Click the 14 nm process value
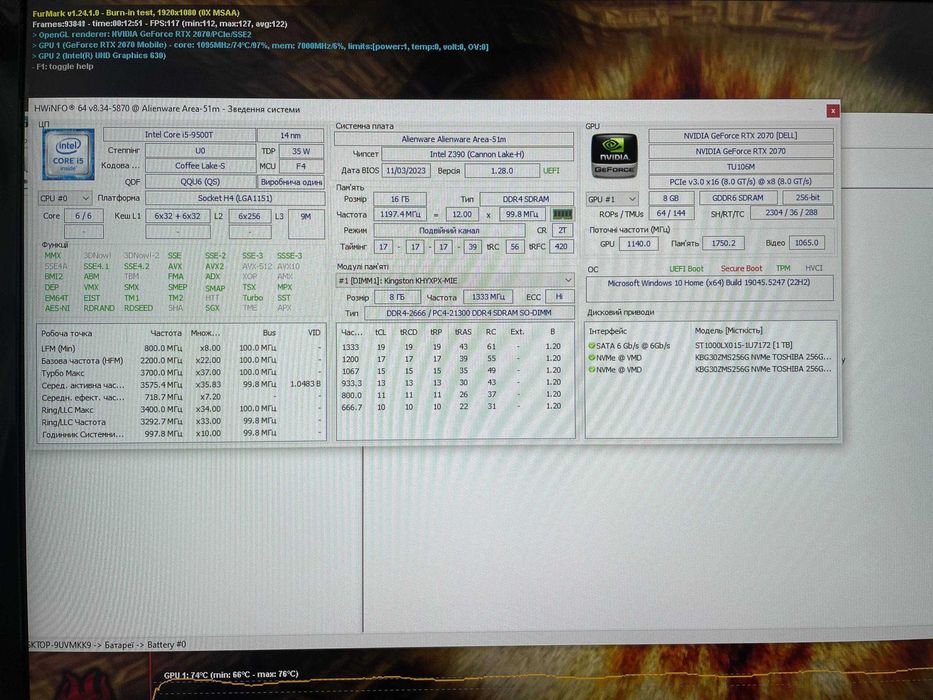 click(x=290, y=135)
